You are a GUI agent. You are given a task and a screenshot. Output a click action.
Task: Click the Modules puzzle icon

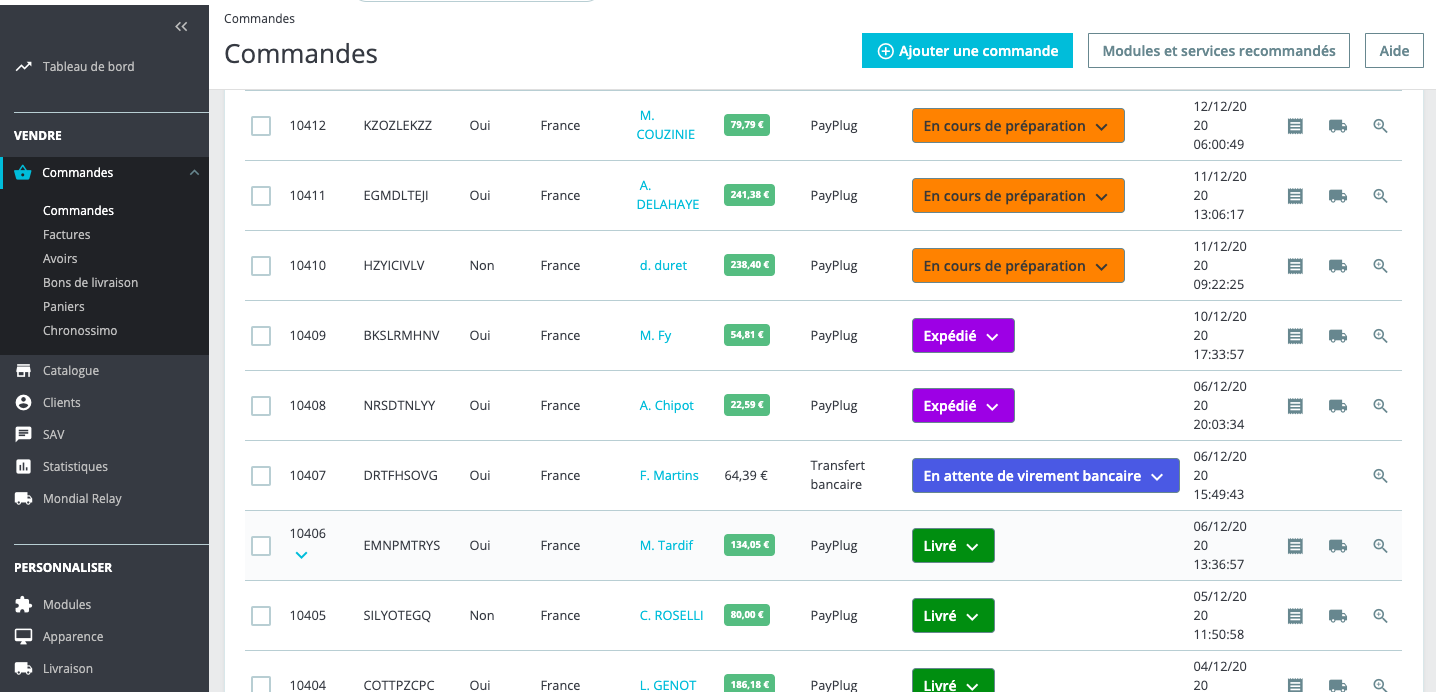[x=23, y=604]
